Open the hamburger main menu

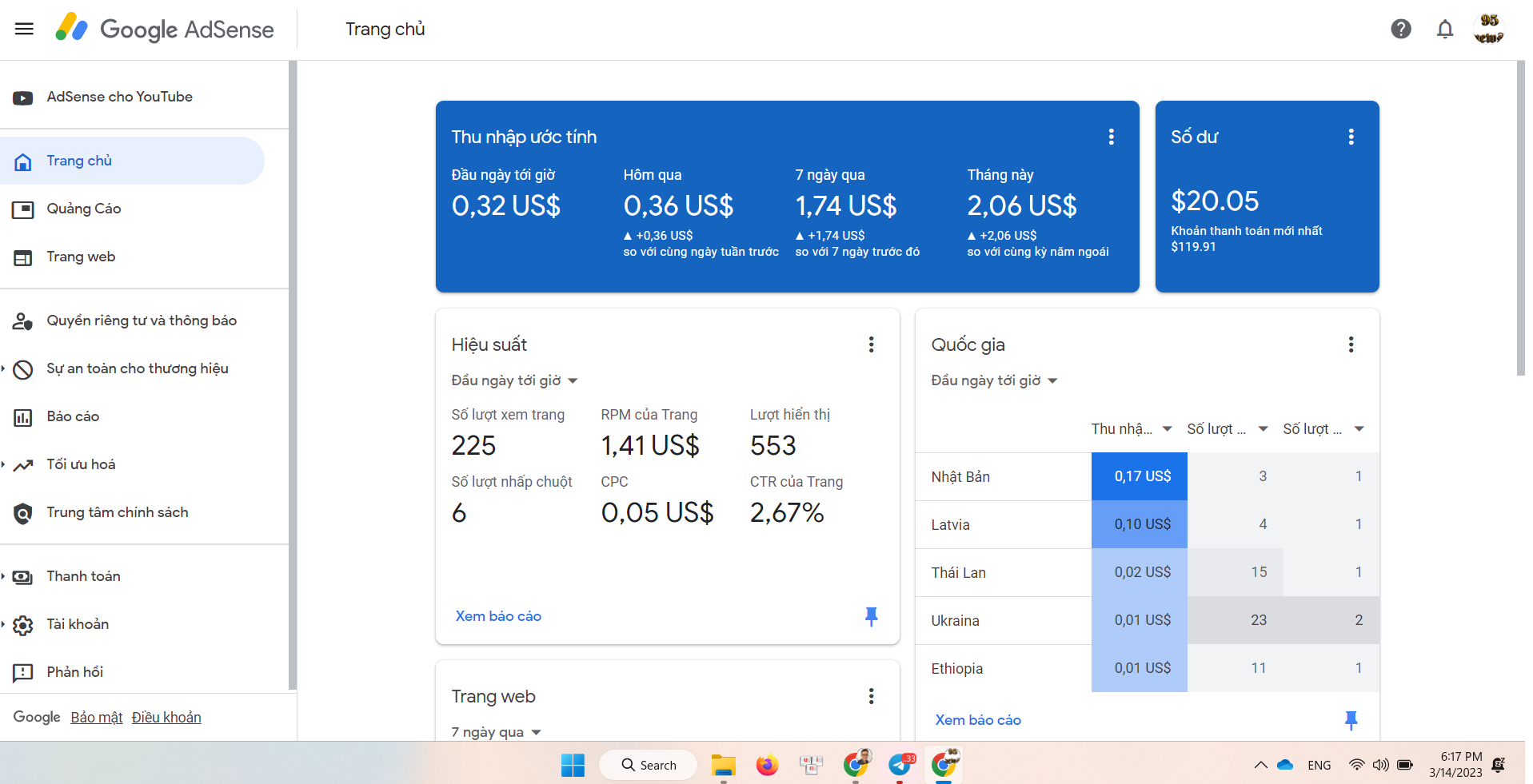(x=24, y=30)
